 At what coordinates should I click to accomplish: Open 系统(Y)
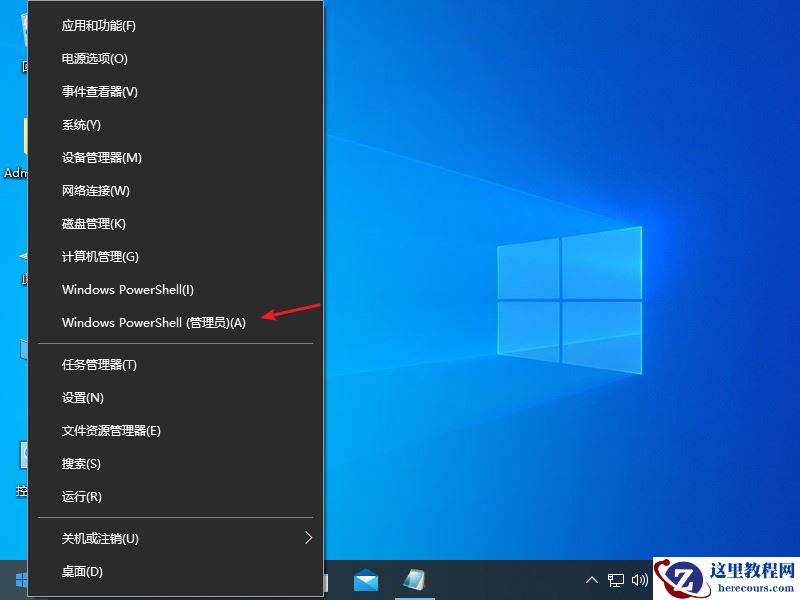pos(80,124)
